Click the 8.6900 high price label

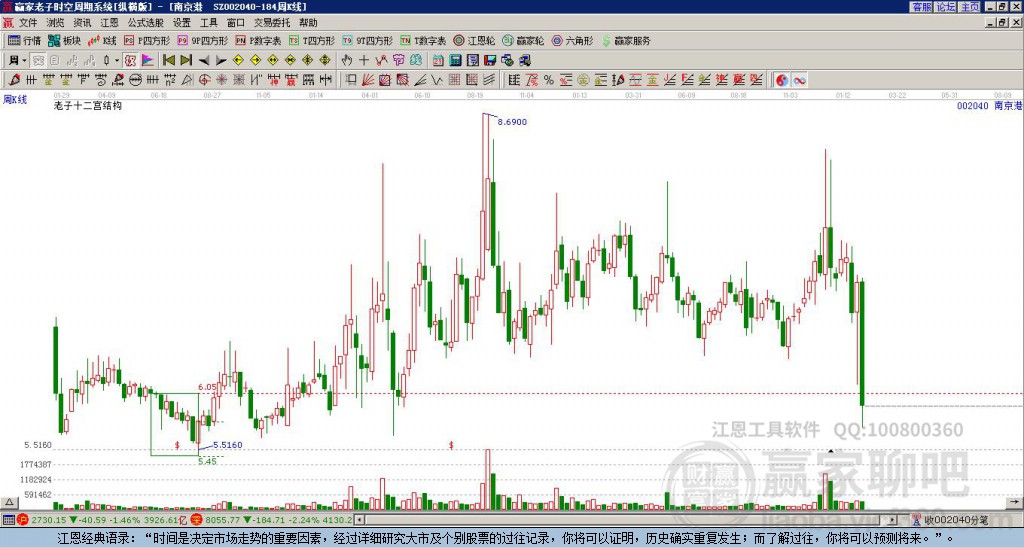coord(512,122)
